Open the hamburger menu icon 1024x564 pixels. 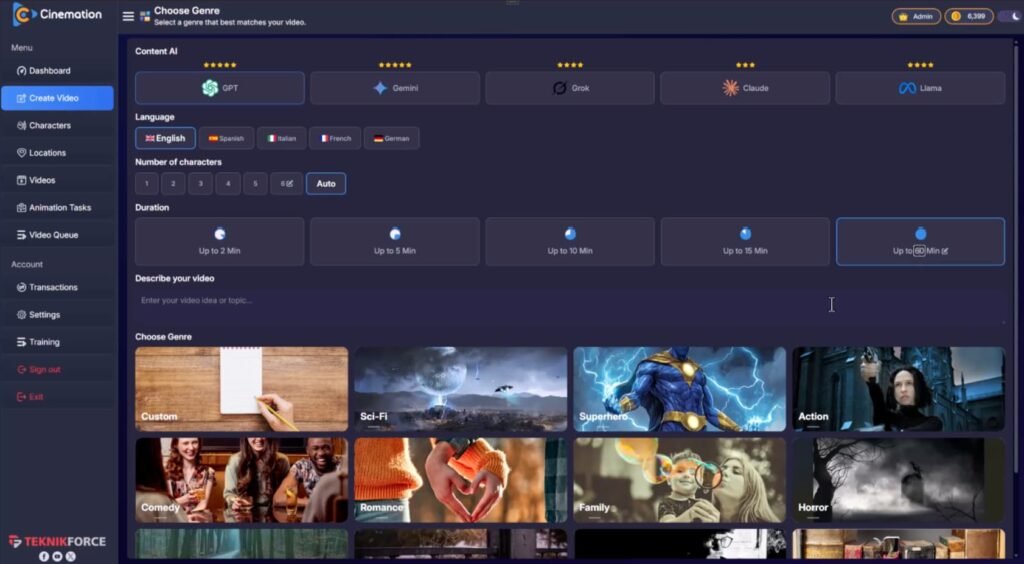click(x=128, y=16)
